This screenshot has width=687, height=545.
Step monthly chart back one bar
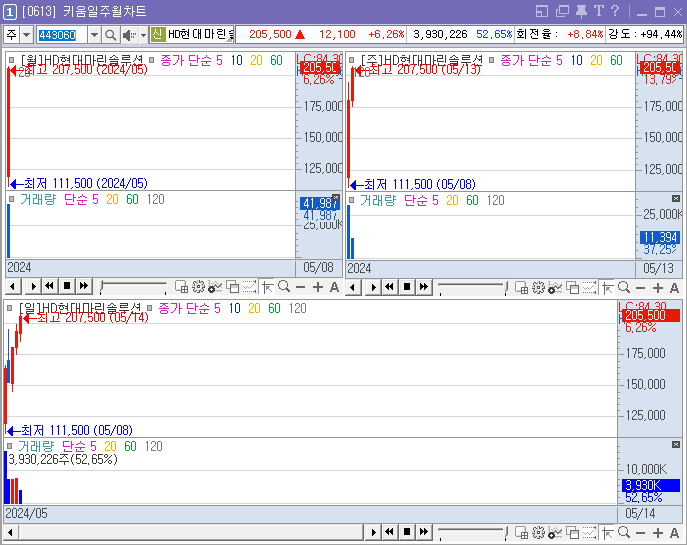(13, 287)
